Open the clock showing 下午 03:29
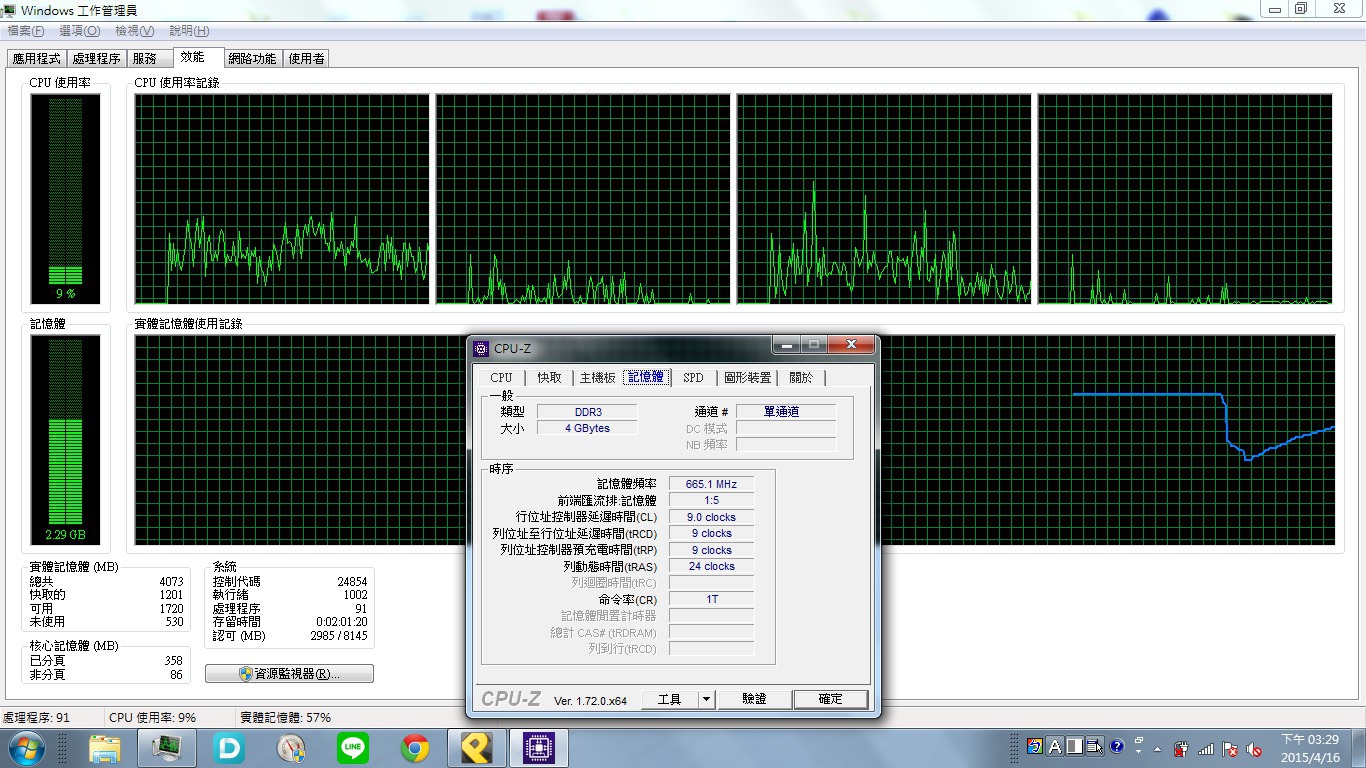Viewport: 1366px width, 768px height. 1310,748
